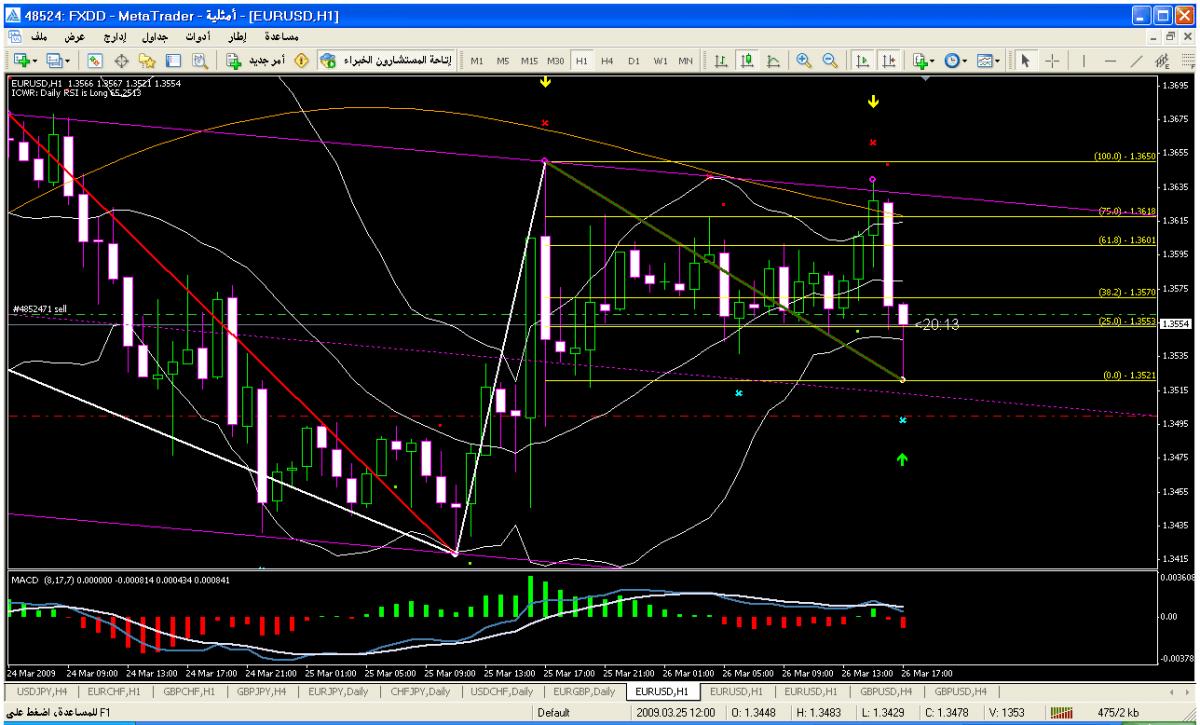Open the Templates icon
The width and height of the screenshot is (1200, 725).
click(x=985, y=60)
